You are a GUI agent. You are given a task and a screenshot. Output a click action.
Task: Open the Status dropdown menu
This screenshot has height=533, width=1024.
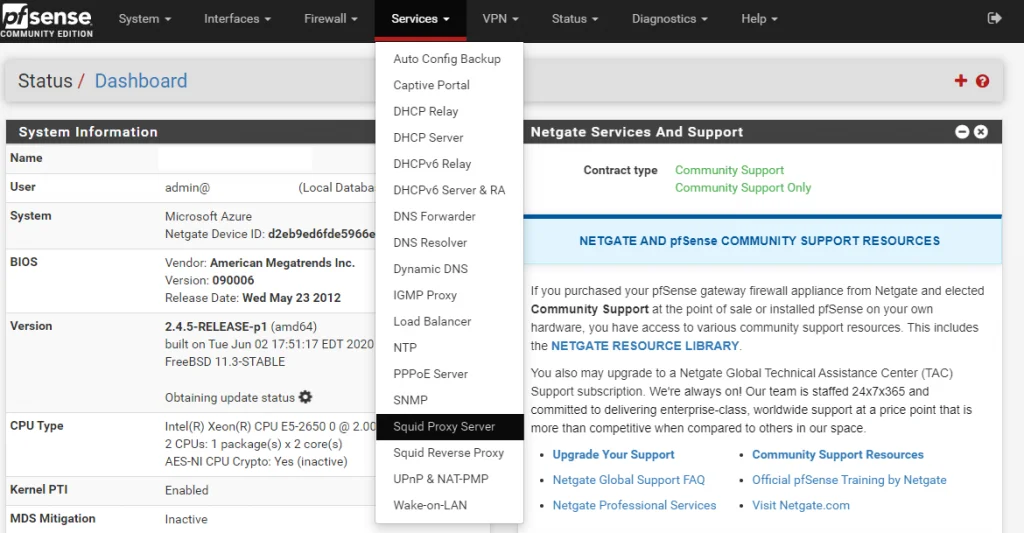click(x=575, y=19)
